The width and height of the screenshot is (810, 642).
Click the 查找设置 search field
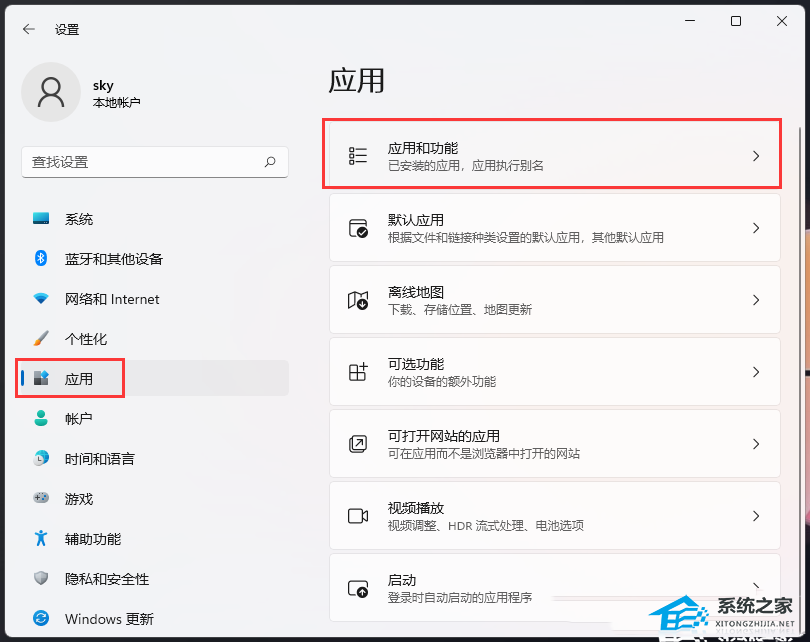pyautogui.click(x=154, y=162)
